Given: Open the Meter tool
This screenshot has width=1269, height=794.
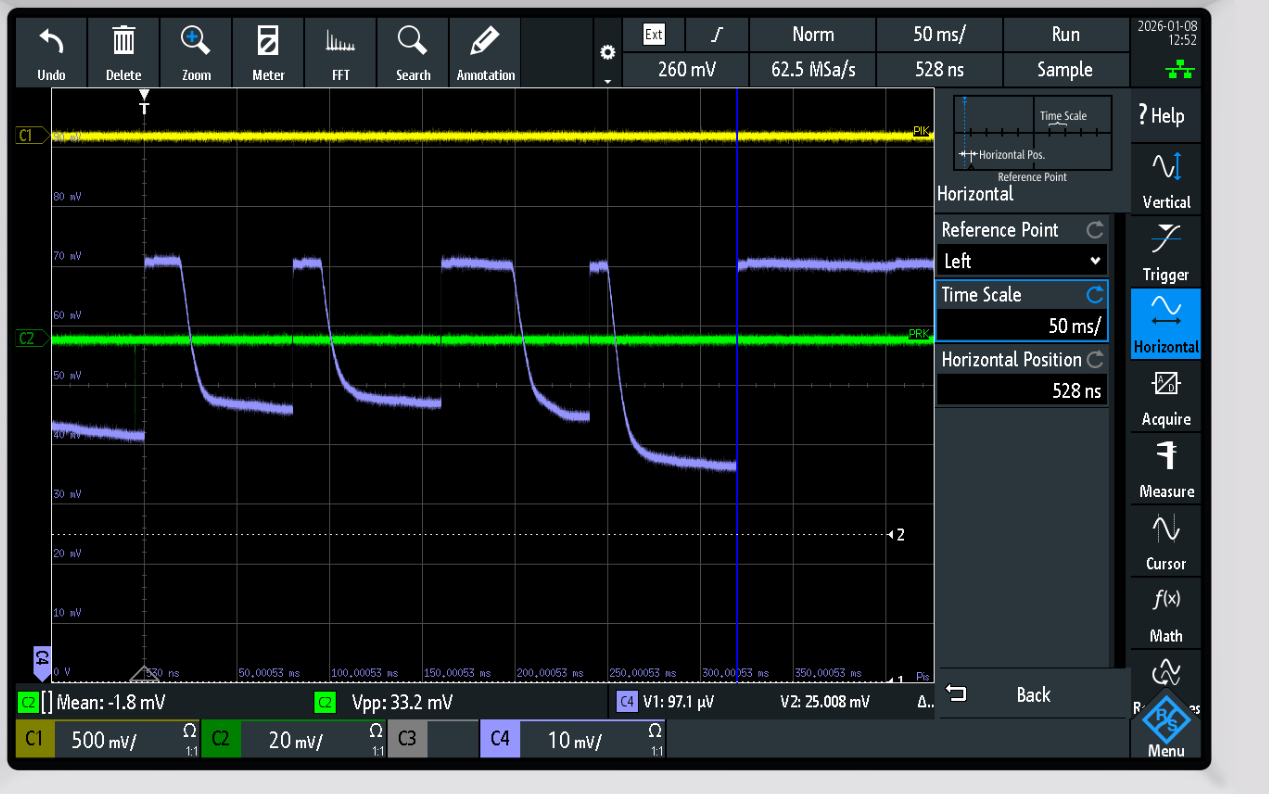Looking at the screenshot, I should (x=268, y=52).
